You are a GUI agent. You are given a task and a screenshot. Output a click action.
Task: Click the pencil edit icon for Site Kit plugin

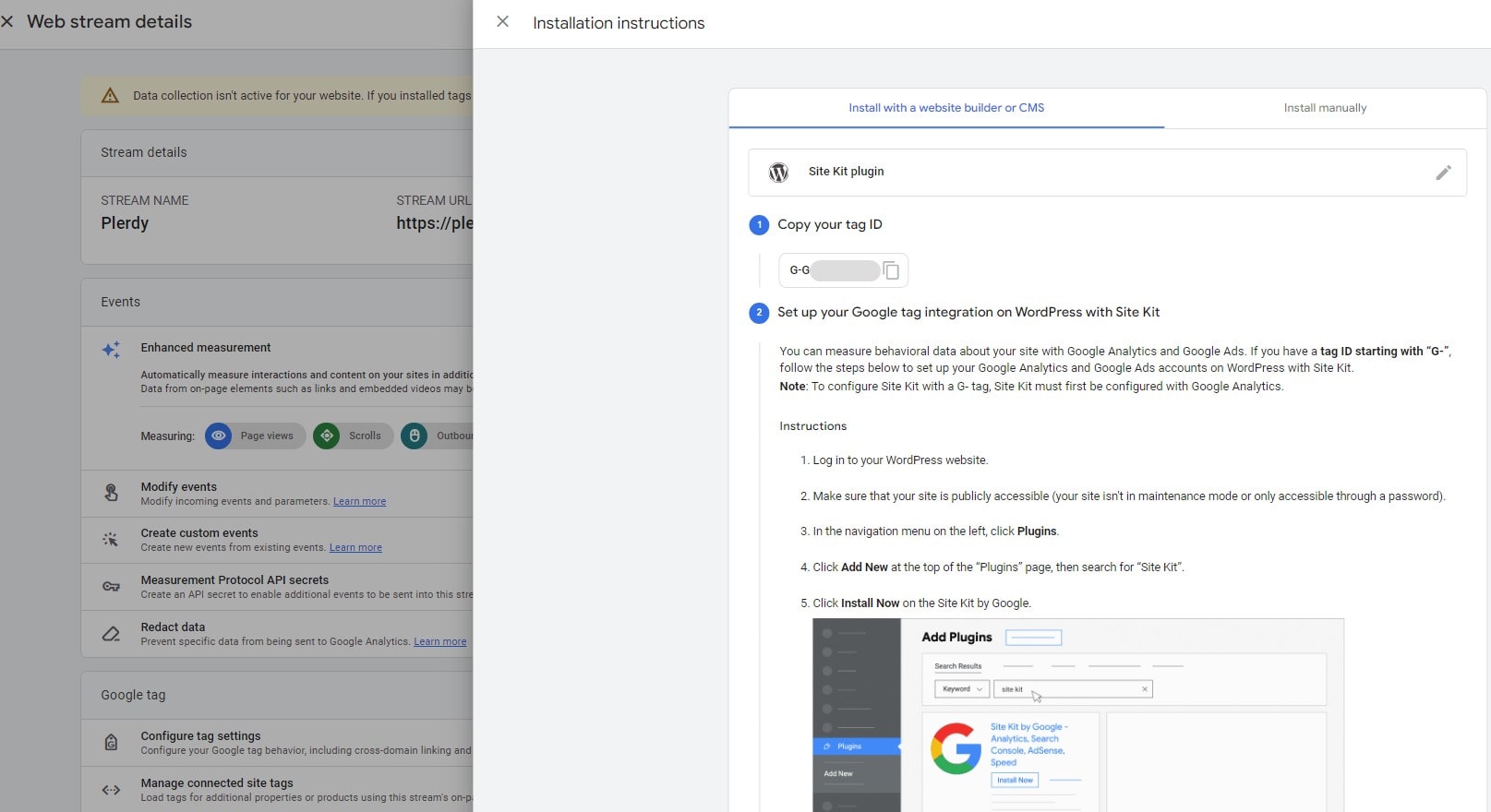coord(1443,173)
